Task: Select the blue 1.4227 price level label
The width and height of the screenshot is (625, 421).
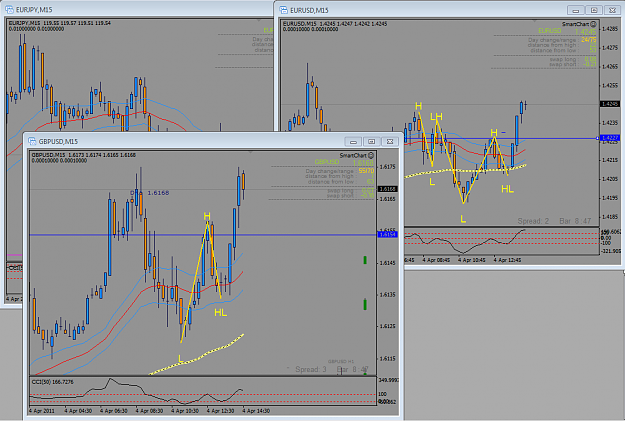Action: (x=610, y=138)
